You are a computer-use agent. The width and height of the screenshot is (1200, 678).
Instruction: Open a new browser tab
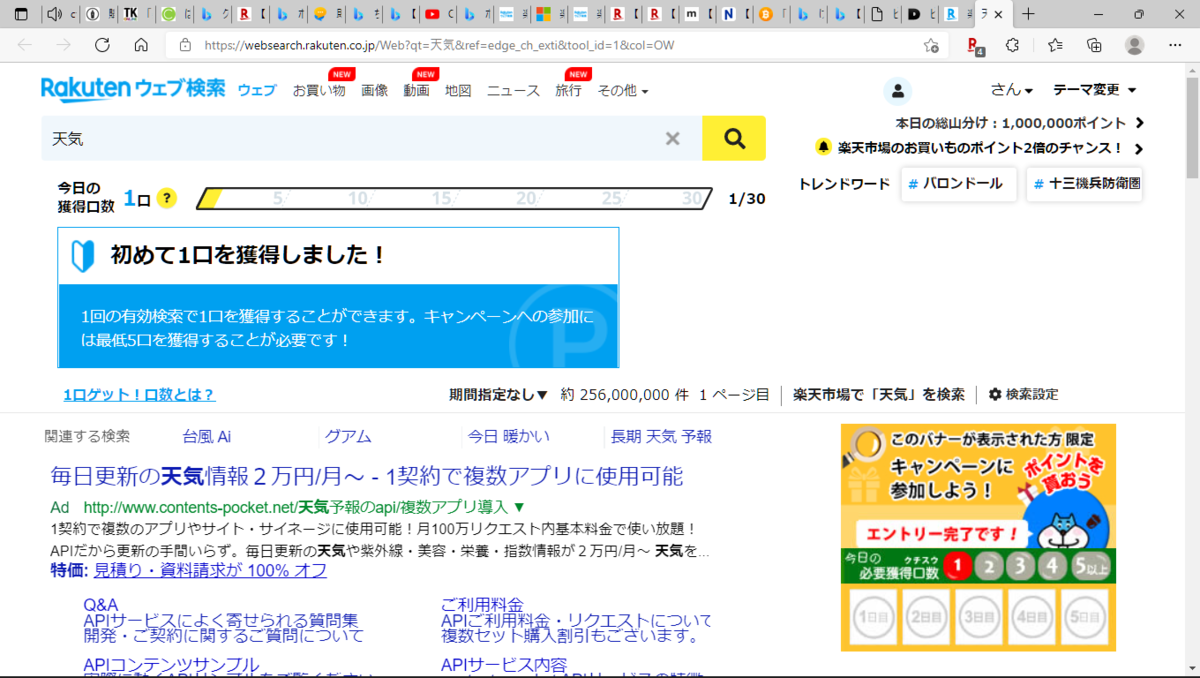coord(1028,14)
